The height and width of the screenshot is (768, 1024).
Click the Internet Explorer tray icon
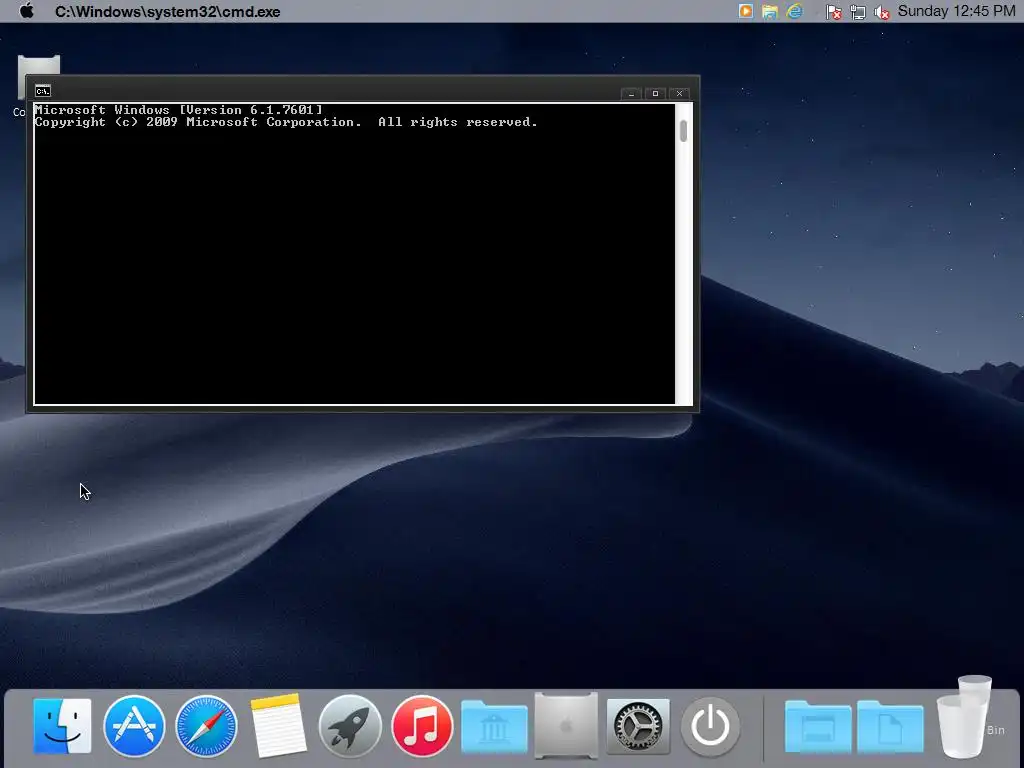(795, 11)
